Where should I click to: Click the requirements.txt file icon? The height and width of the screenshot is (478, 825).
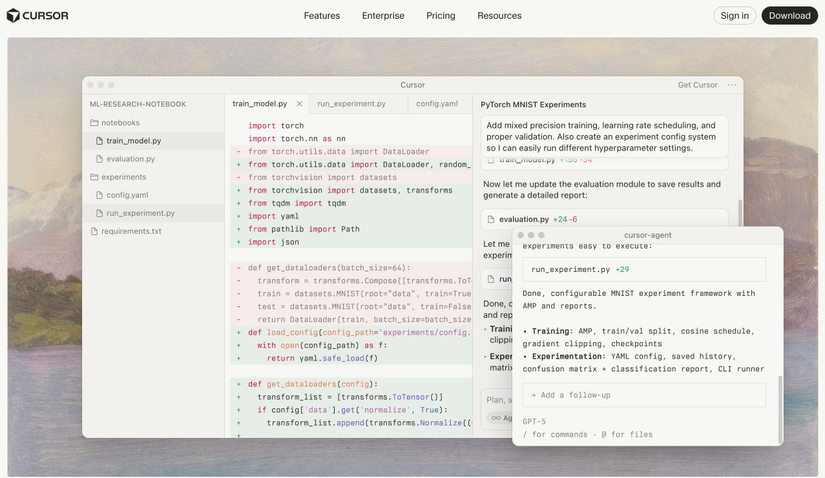[x=94, y=231]
